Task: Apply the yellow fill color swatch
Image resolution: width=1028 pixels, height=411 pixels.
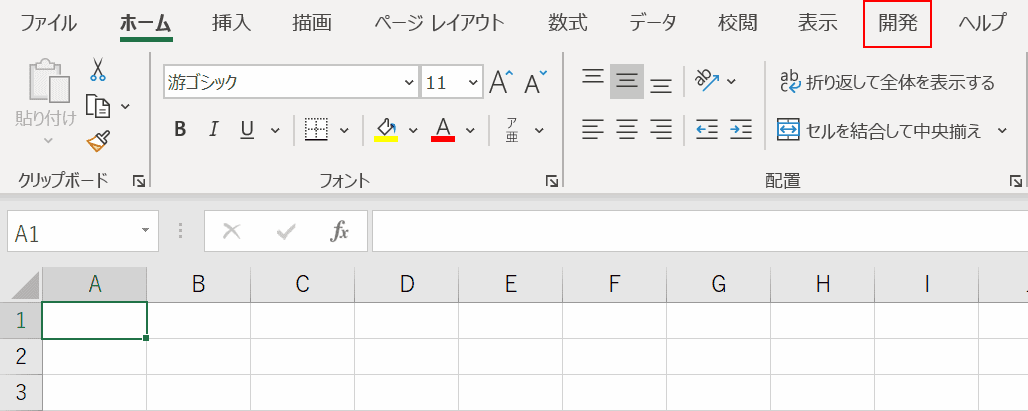Action: pyautogui.click(x=386, y=129)
